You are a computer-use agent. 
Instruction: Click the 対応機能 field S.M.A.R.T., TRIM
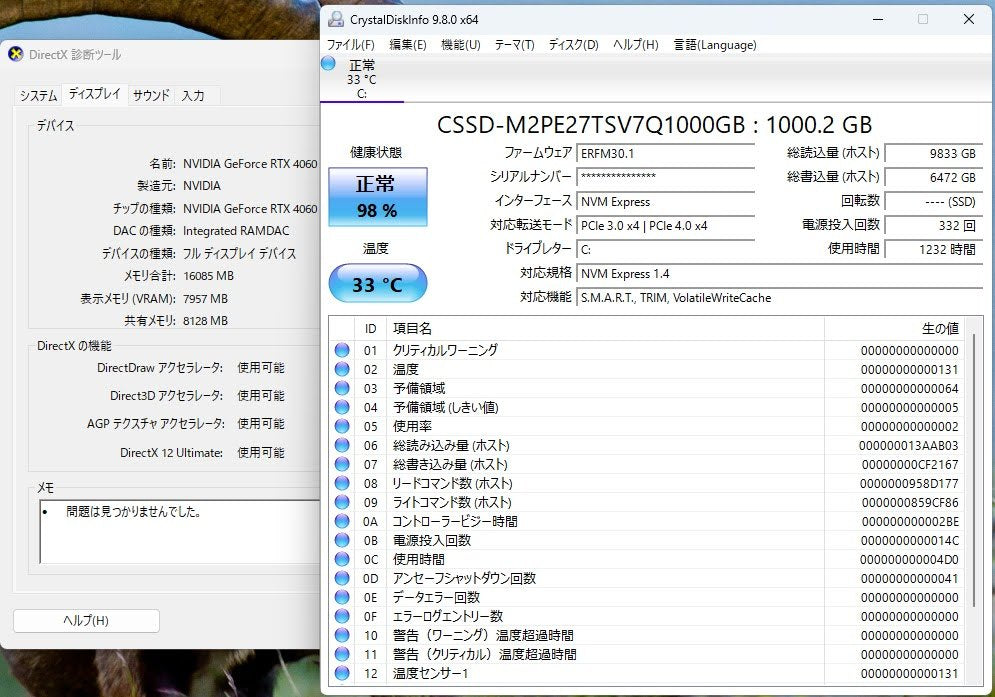pos(780,298)
